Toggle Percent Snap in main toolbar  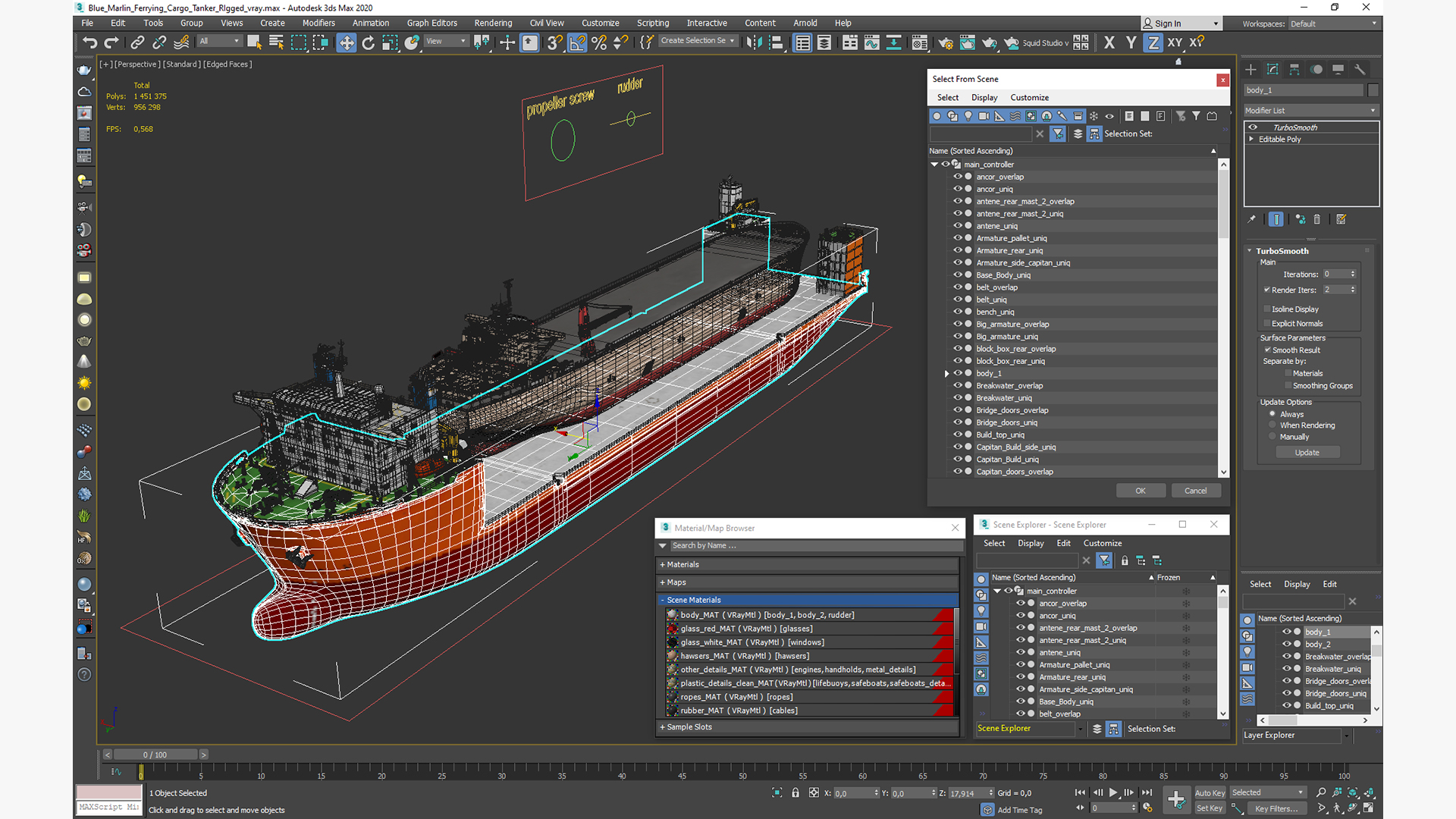[599, 42]
